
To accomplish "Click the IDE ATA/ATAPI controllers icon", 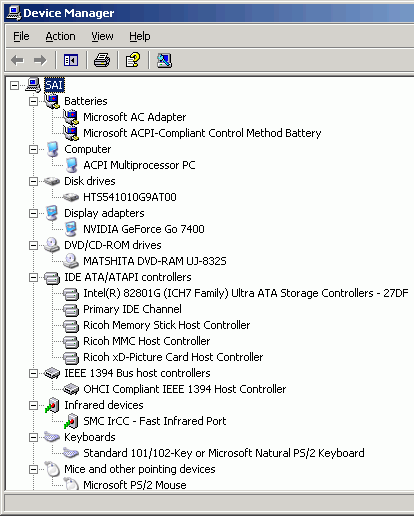I will click(52, 278).
